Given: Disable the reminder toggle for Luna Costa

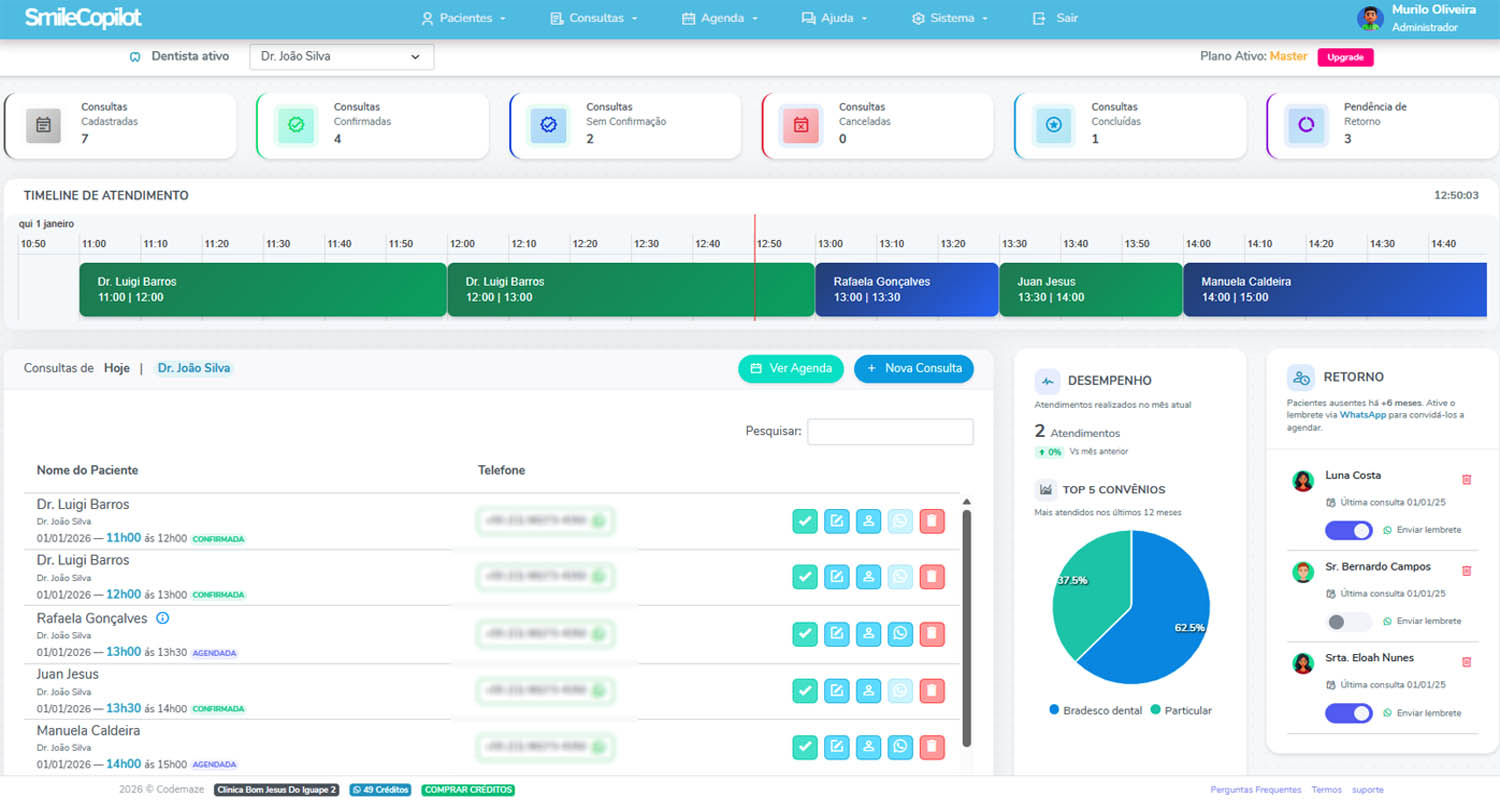Looking at the screenshot, I should (1348, 530).
